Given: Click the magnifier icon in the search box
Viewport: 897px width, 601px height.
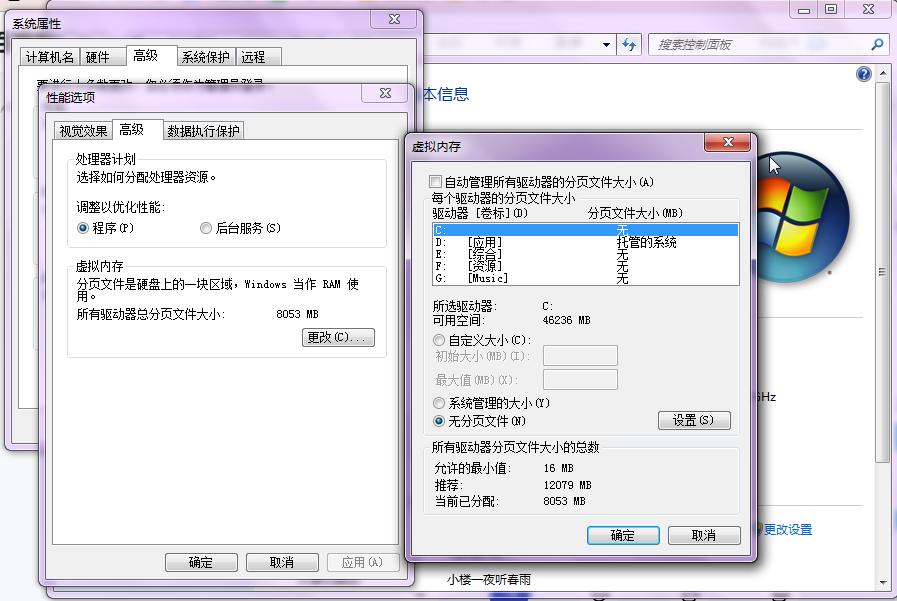Looking at the screenshot, I should point(875,44).
